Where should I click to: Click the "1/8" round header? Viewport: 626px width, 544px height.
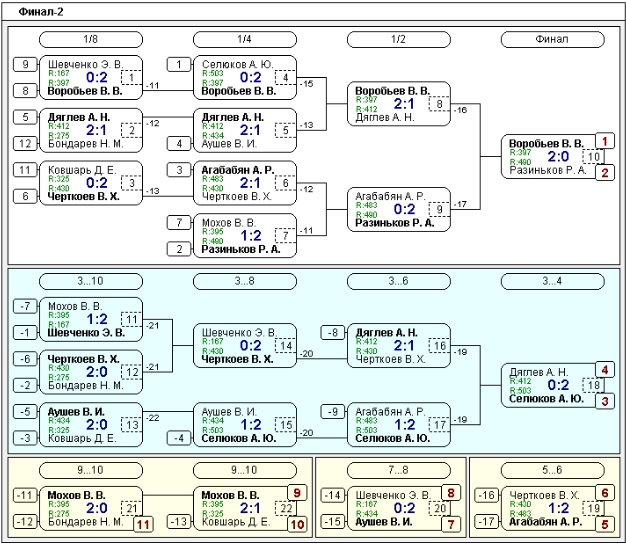[91, 40]
